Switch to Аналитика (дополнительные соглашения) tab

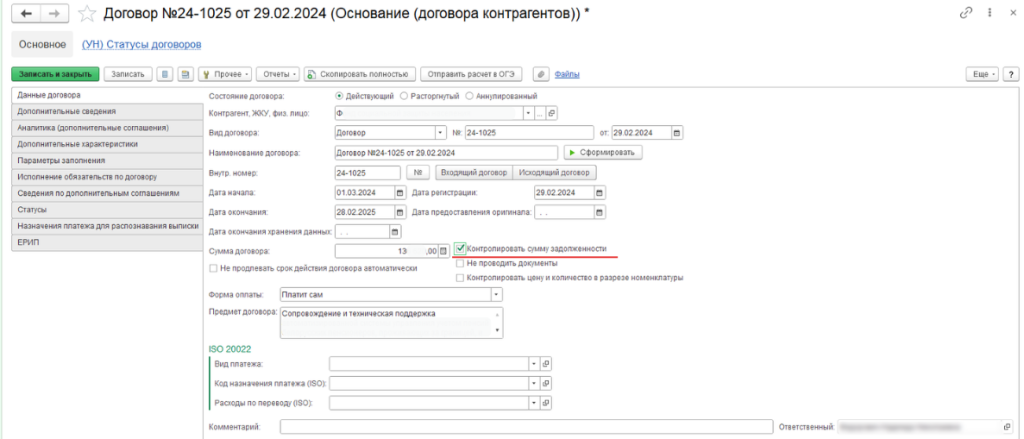pos(107,128)
